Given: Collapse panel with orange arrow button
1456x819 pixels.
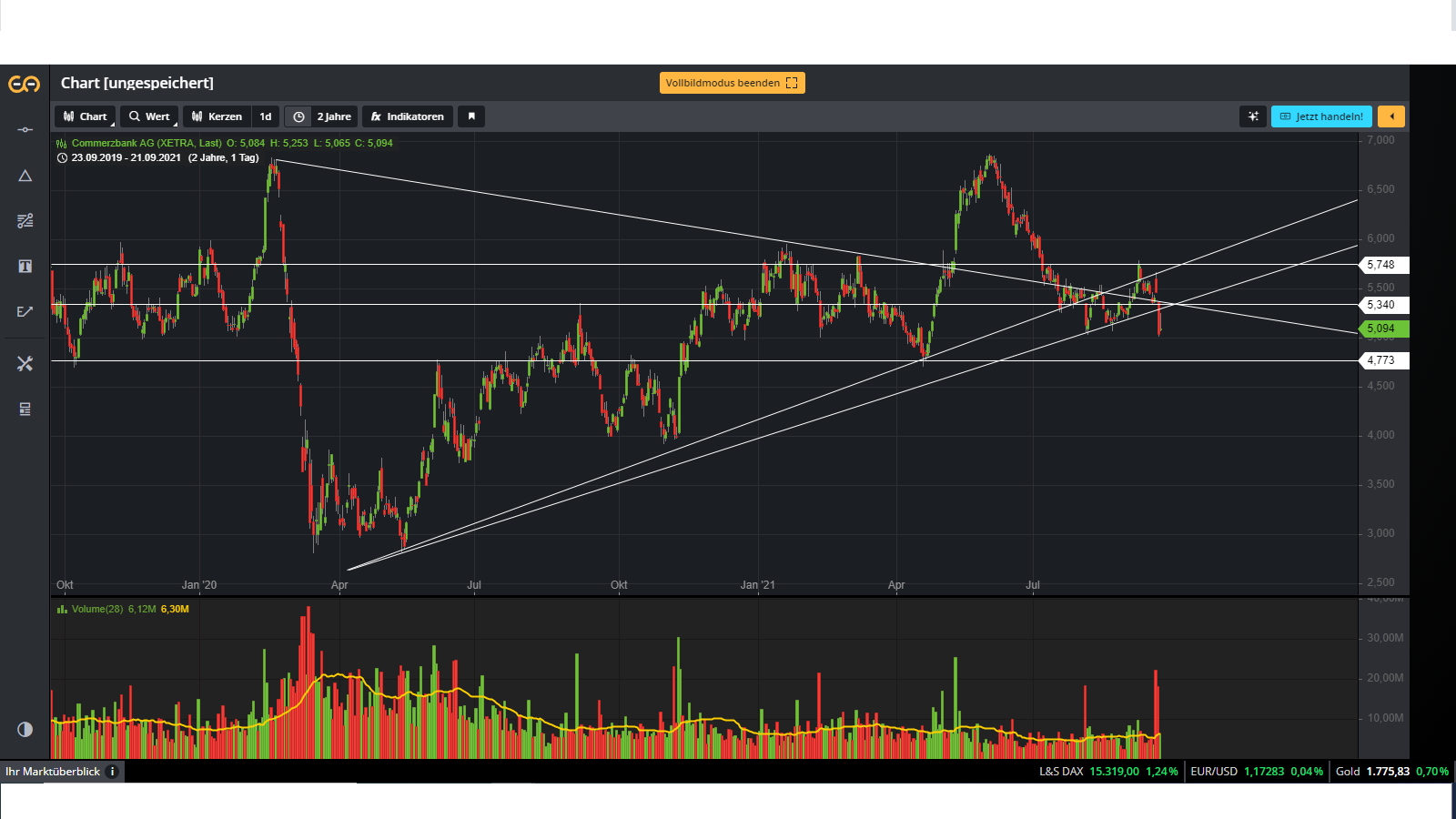Looking at the screenshot, I should pyautogui.click(x=1391, y=116).
